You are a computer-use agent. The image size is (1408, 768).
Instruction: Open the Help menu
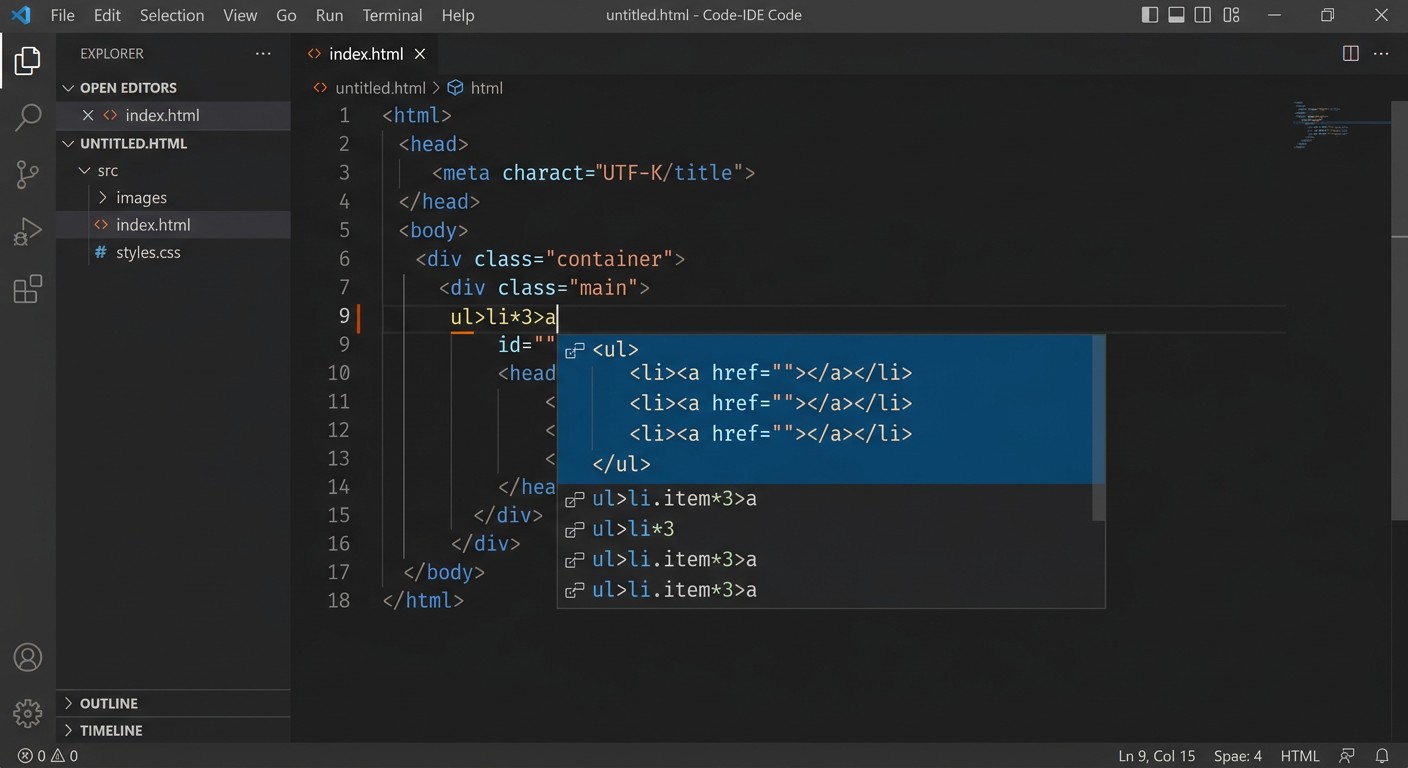458,15
